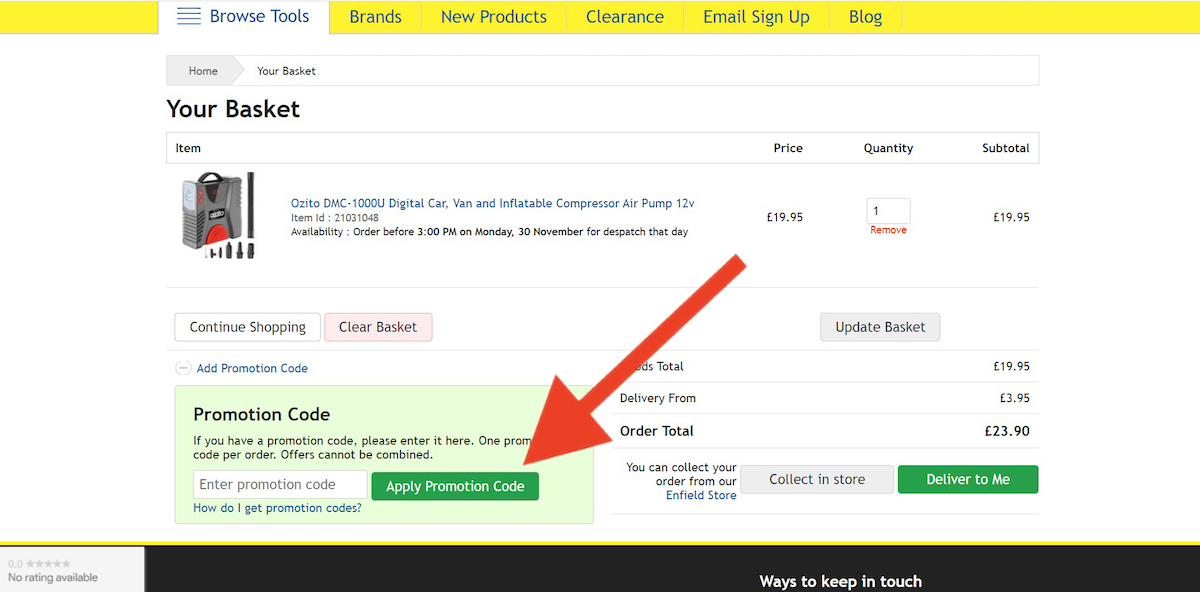Open the Ozito DMC-1000U product link

493,203
